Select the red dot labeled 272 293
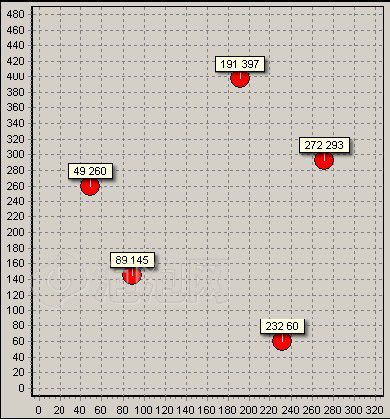This screenshot has height=419, width=390. [324, 160]
